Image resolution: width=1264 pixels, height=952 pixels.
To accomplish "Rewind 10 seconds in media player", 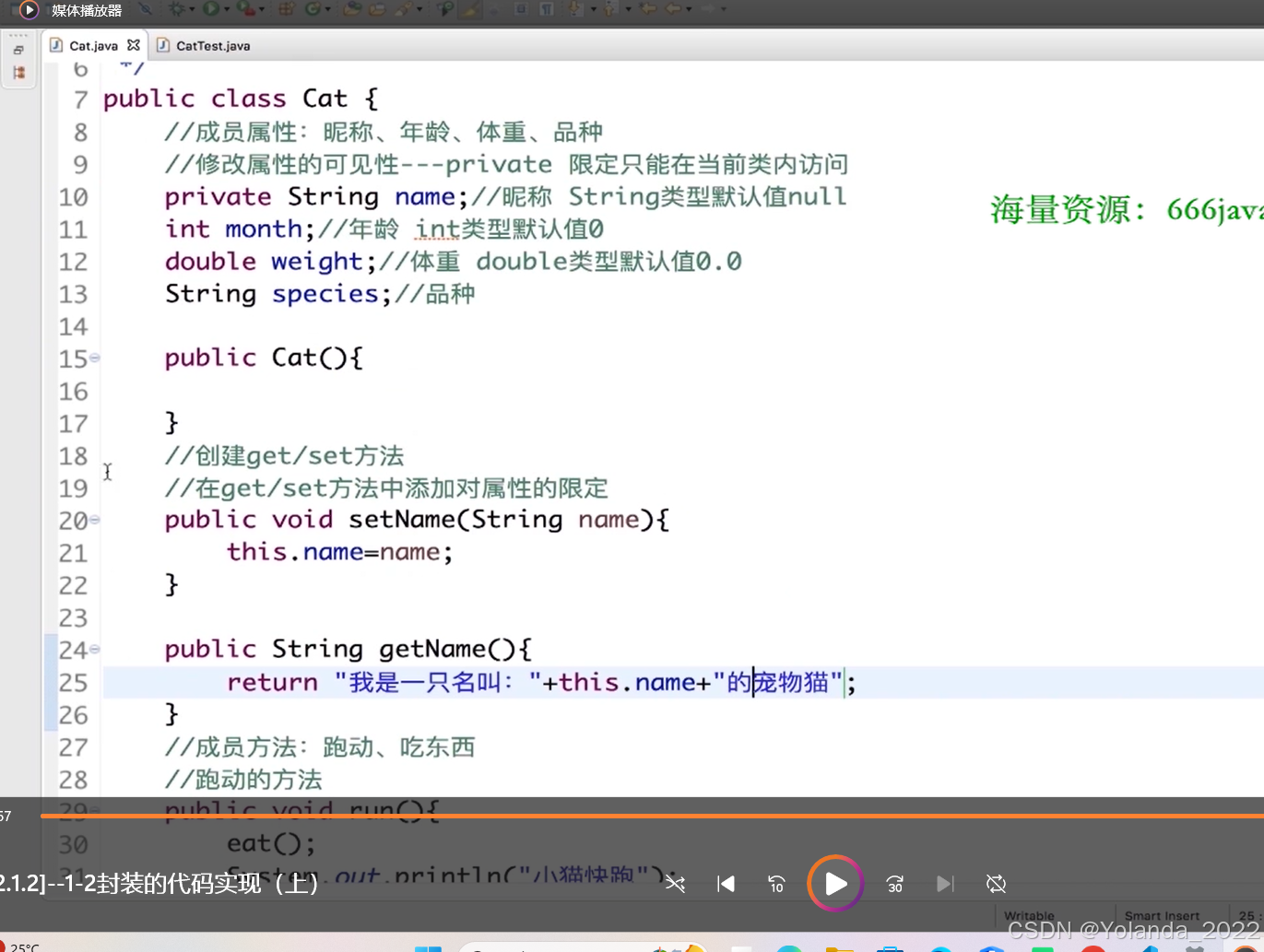I will coord(776,884).
